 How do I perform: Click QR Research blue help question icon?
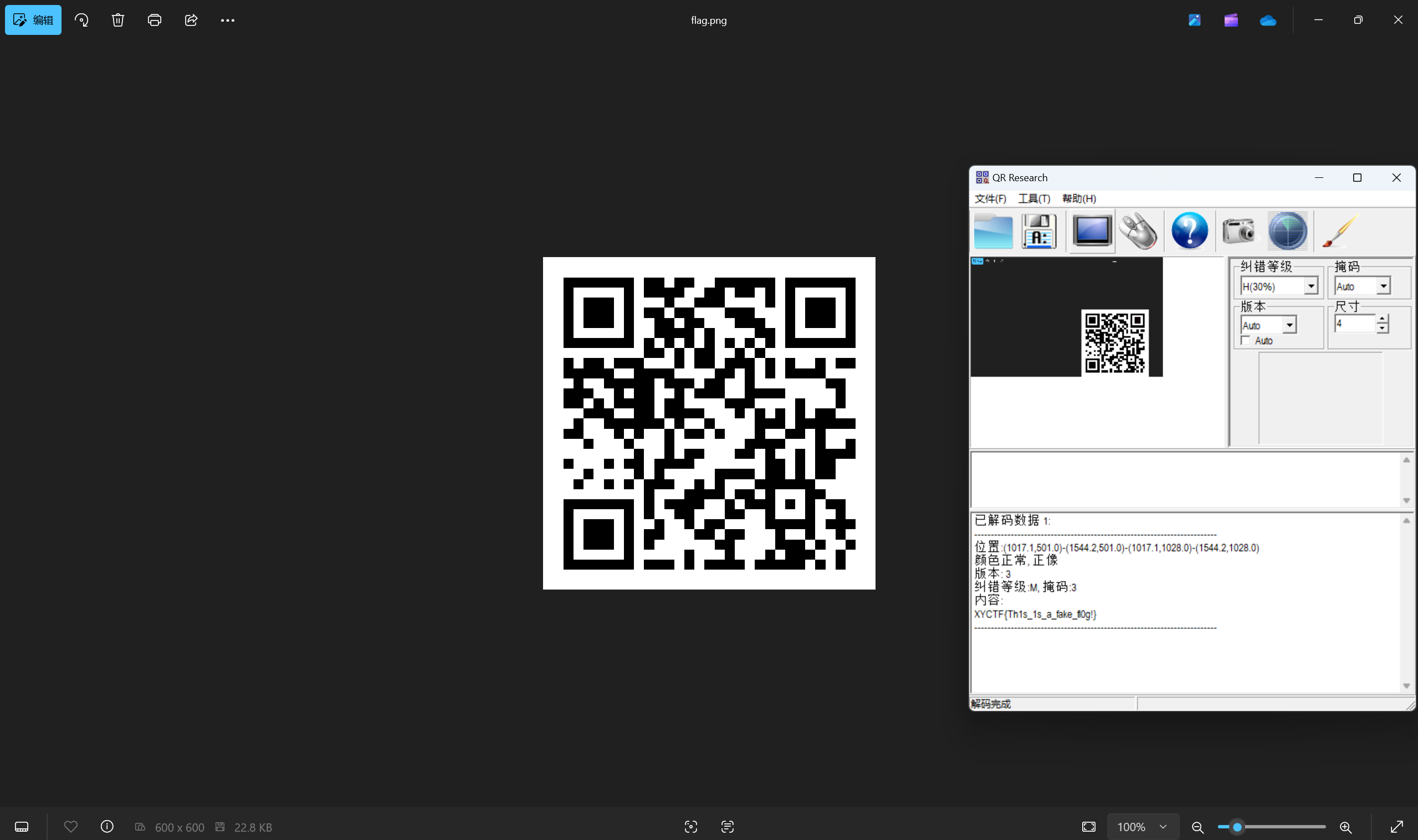point(1189,231)
